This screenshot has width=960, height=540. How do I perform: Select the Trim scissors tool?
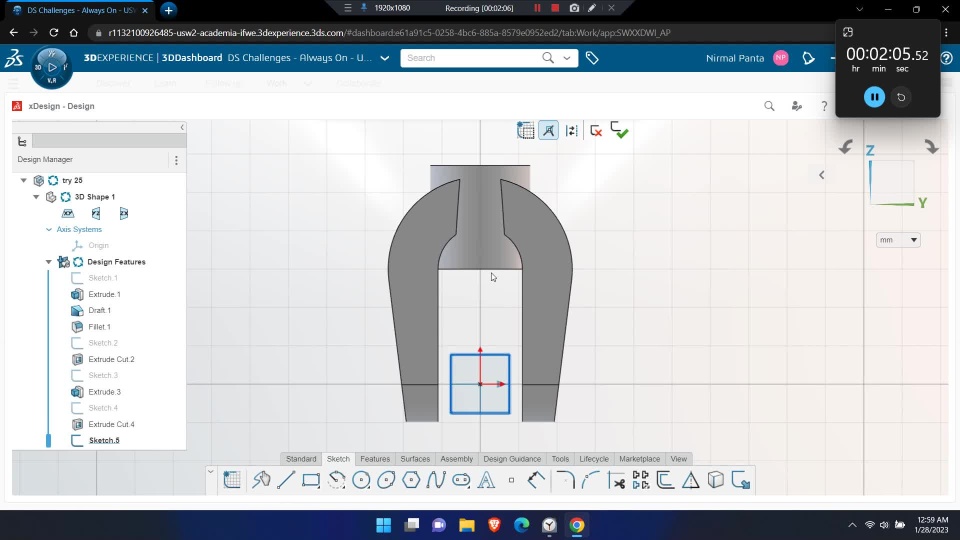[x=616, y=481]
